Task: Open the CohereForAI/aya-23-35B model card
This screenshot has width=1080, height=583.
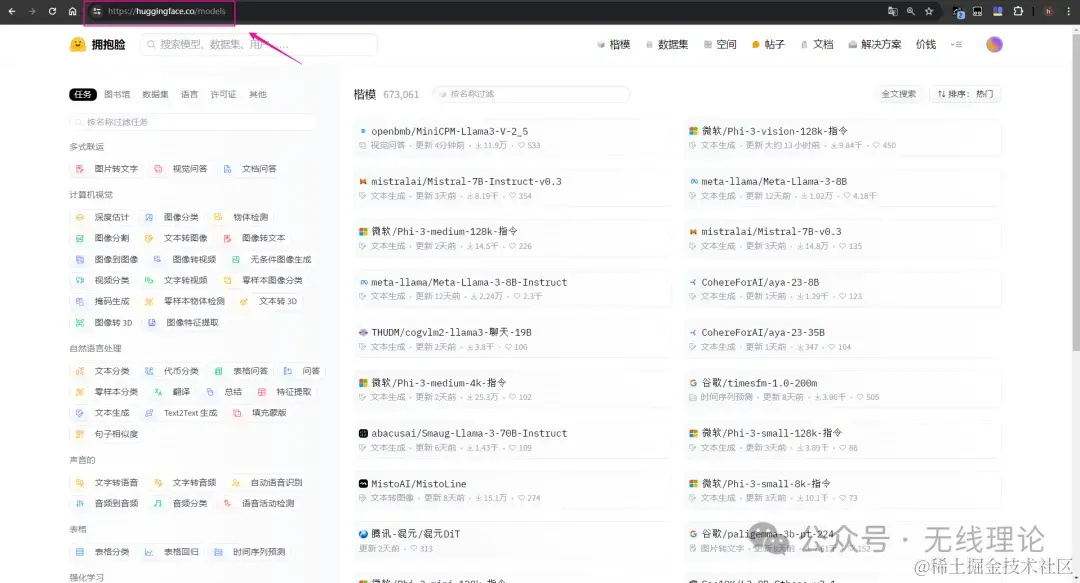Action: (842, 339)
